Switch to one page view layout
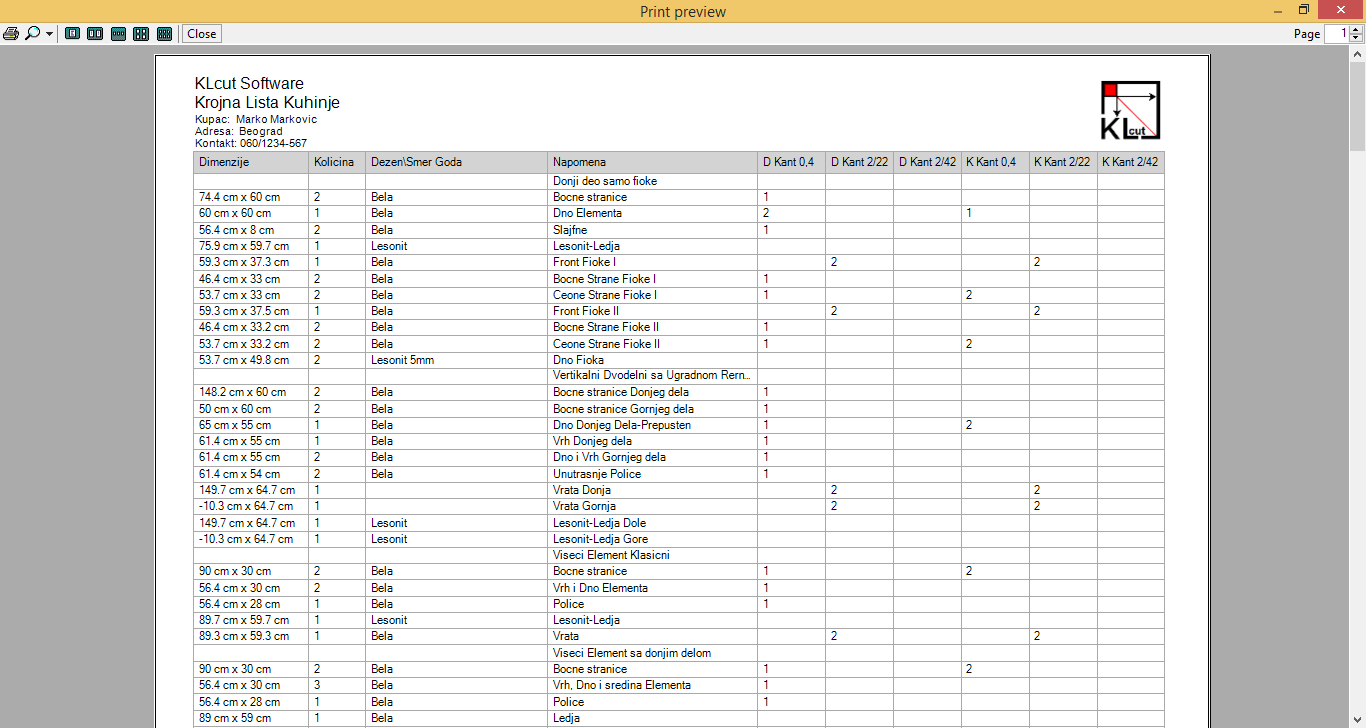This screenshot has height=728, width=1366. (x=73, y=34)
